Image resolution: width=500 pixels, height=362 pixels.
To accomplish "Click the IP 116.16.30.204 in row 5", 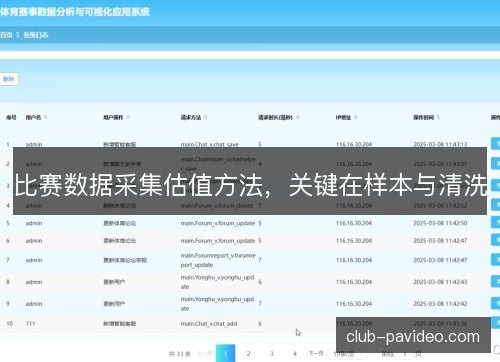I will (354, 223).
